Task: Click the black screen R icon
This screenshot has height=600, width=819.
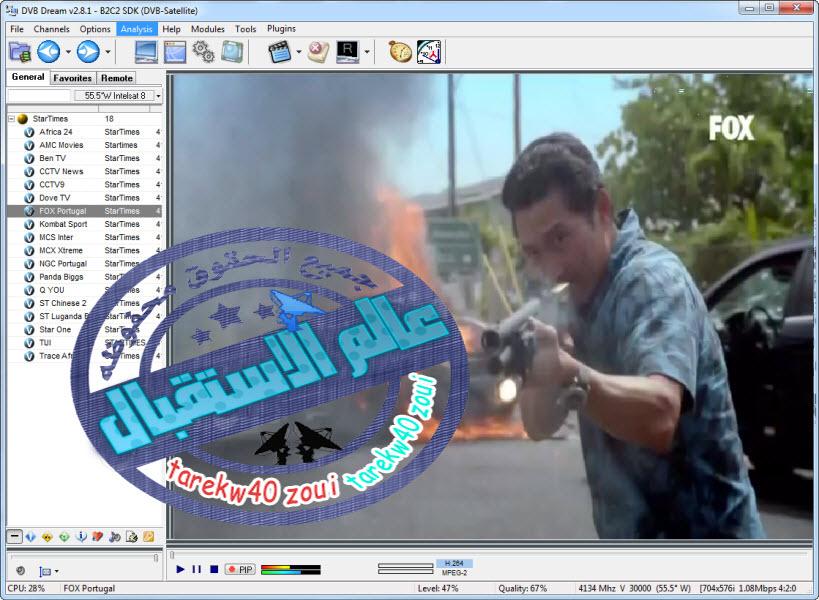Action: click(347, 52)
